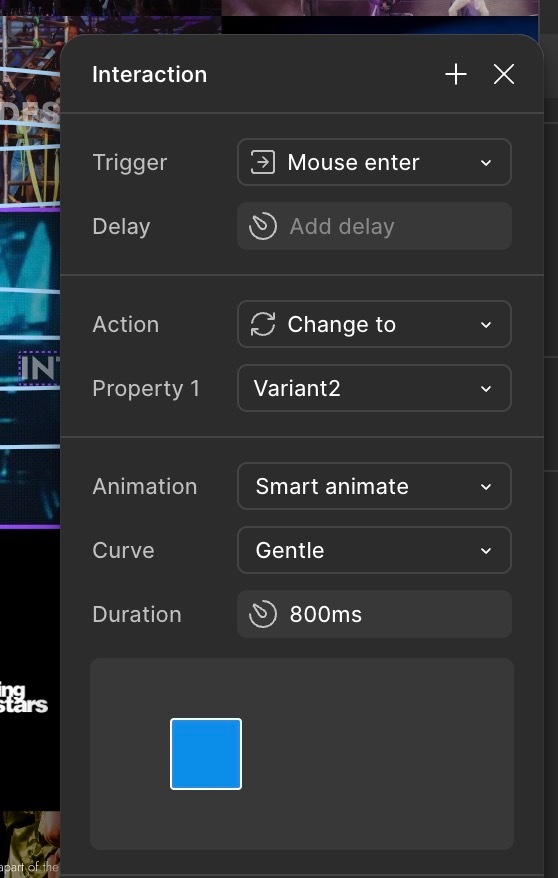Click the Change to swap icon

coord(262,324)
